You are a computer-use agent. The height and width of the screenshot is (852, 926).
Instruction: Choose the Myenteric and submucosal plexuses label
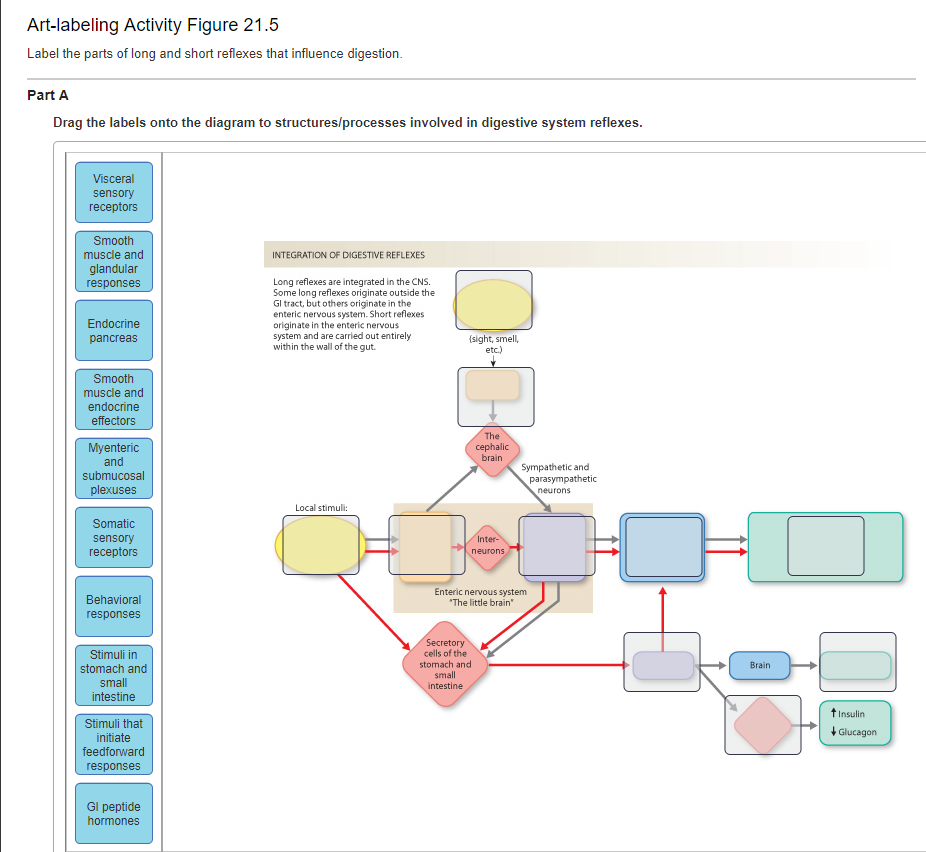(x=113, y=468)
